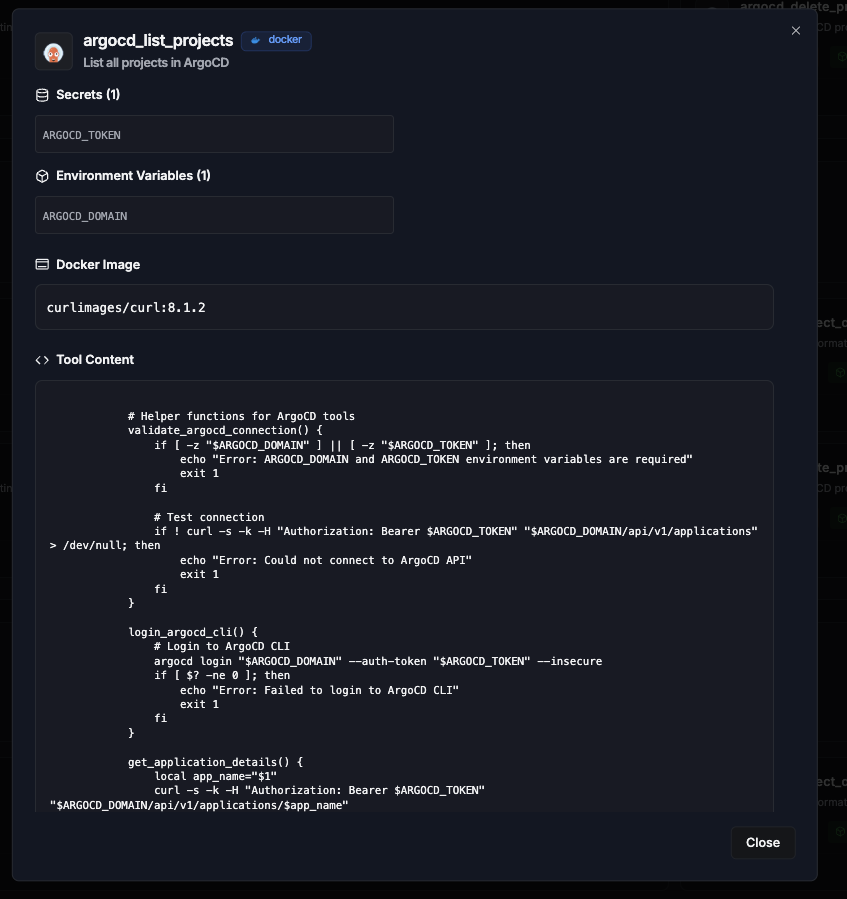
Task: Click 'Error: Failed to login to ArgoCD CLI' line
Action: 319,690
